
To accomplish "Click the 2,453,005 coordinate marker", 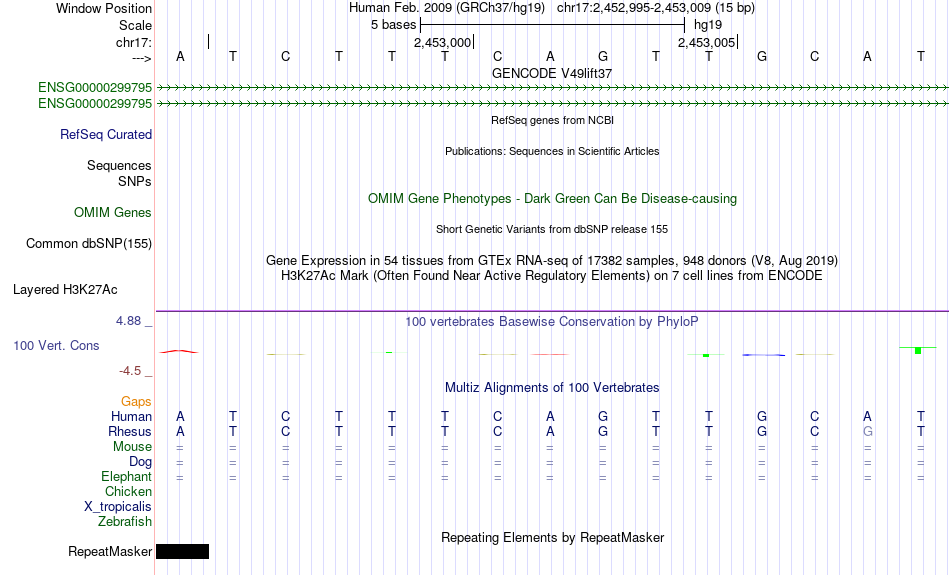I will coord(706,42).
